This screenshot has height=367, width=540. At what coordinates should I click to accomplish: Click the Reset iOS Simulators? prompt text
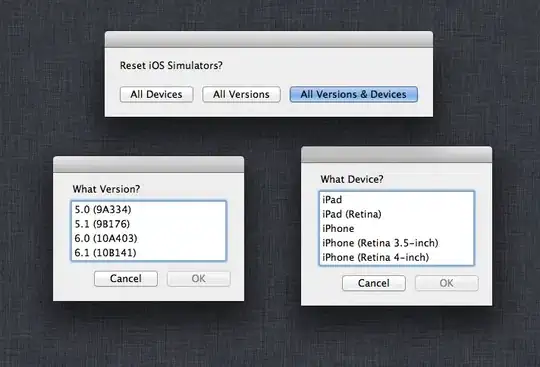[171, 65]
